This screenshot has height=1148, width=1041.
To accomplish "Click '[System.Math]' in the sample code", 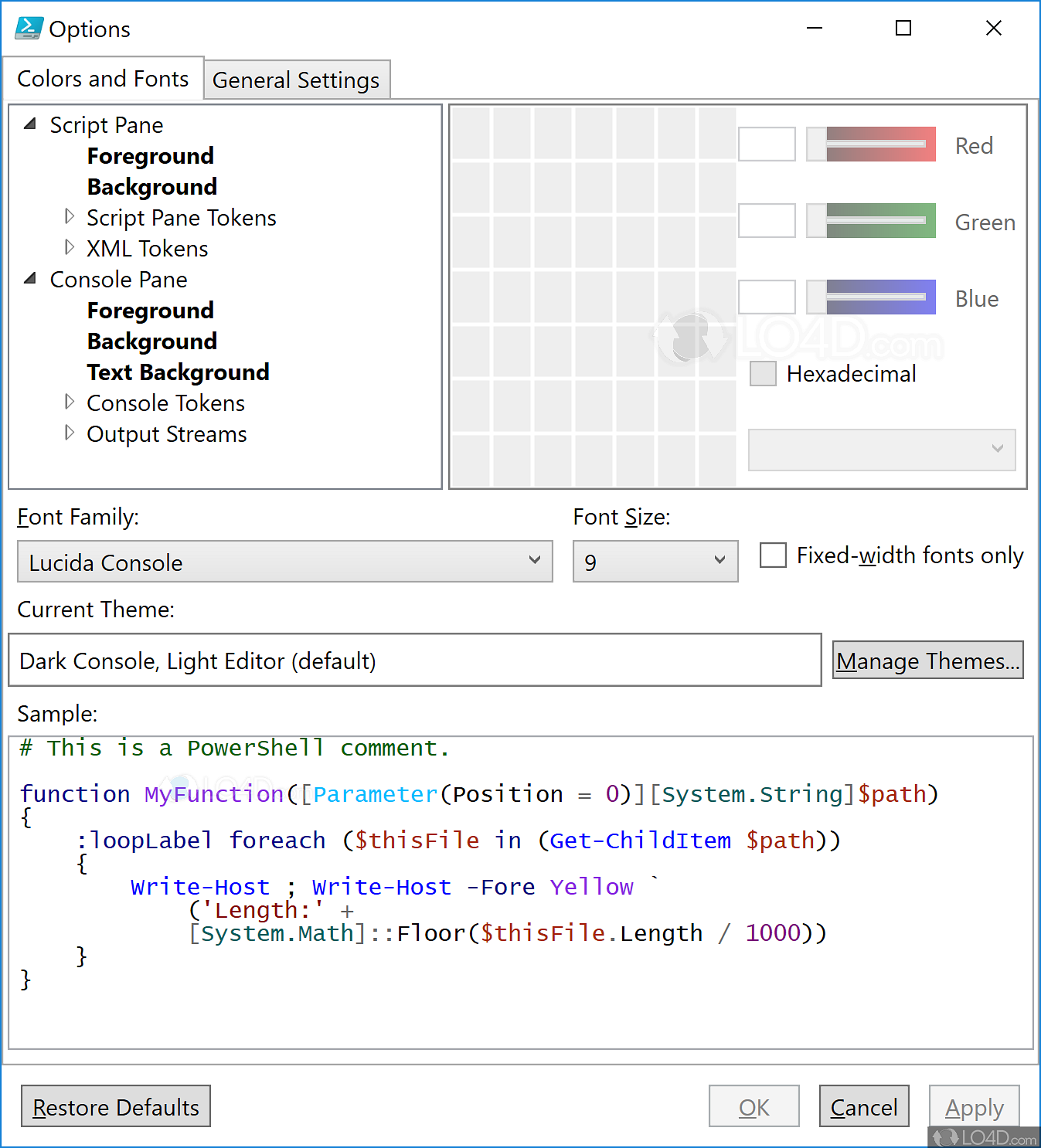I will (277, 933).
